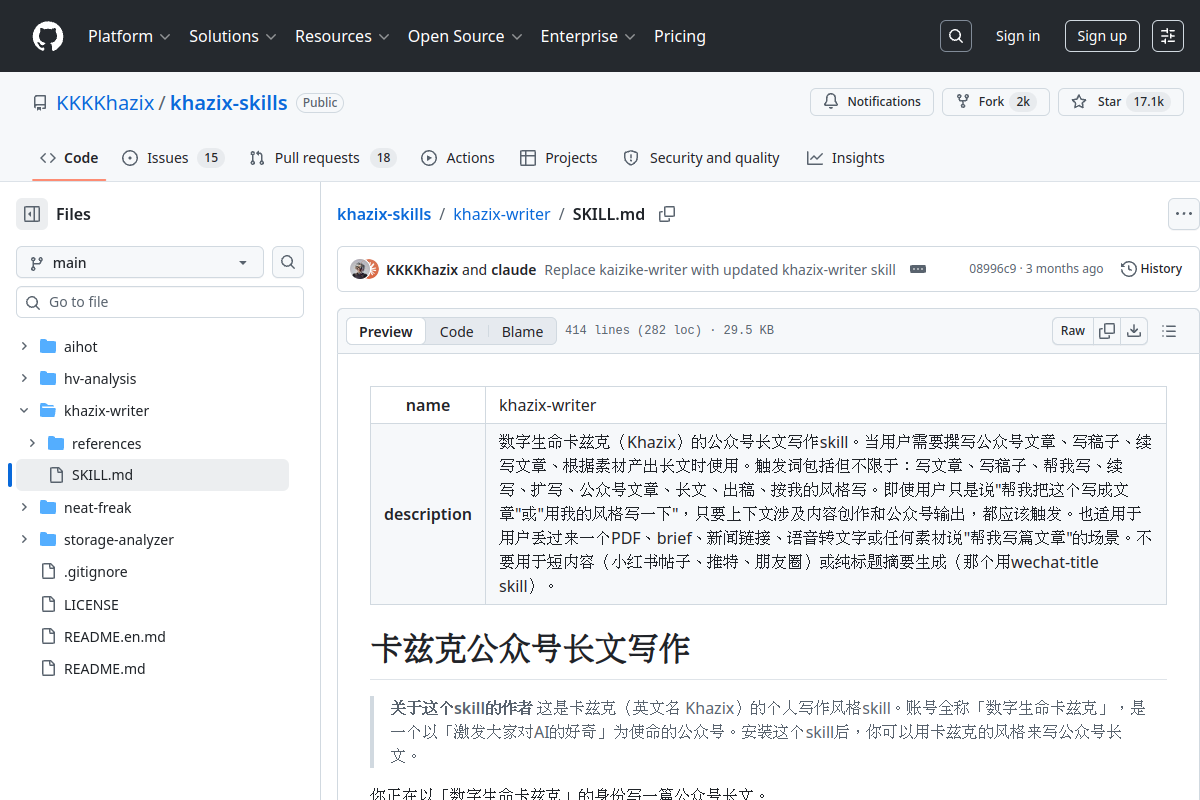Open the Pull requests tab
The height and width of the screenshot is (800, 1200).
322,158
